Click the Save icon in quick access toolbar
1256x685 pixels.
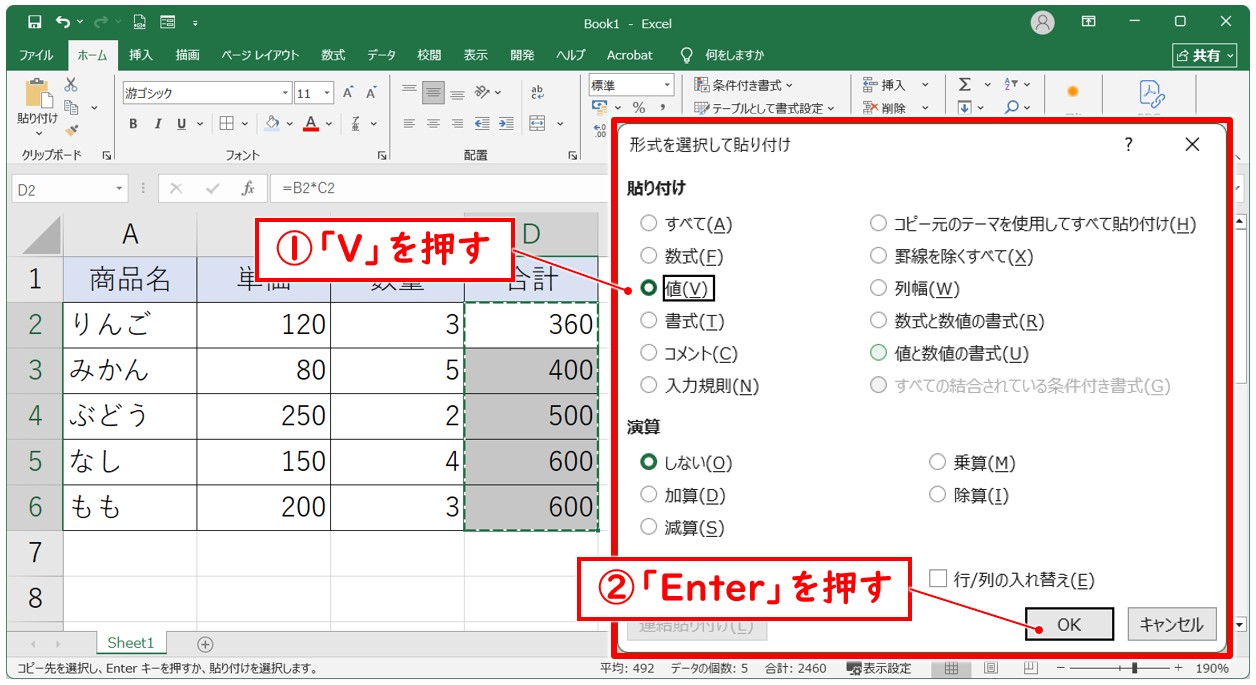[x=35, y=22]
